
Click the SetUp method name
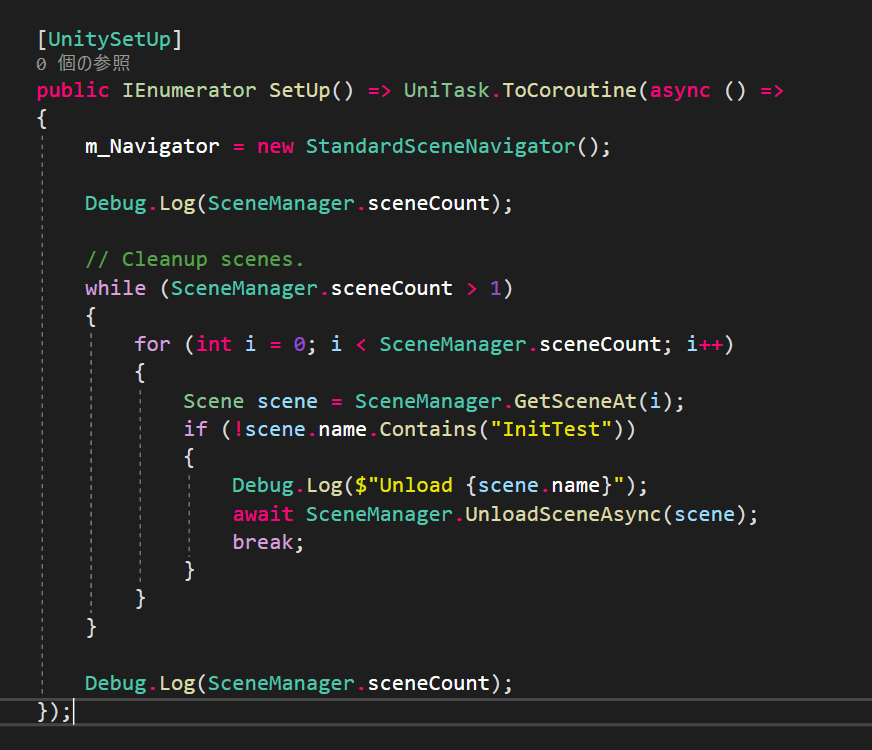(x=300, y=90)
